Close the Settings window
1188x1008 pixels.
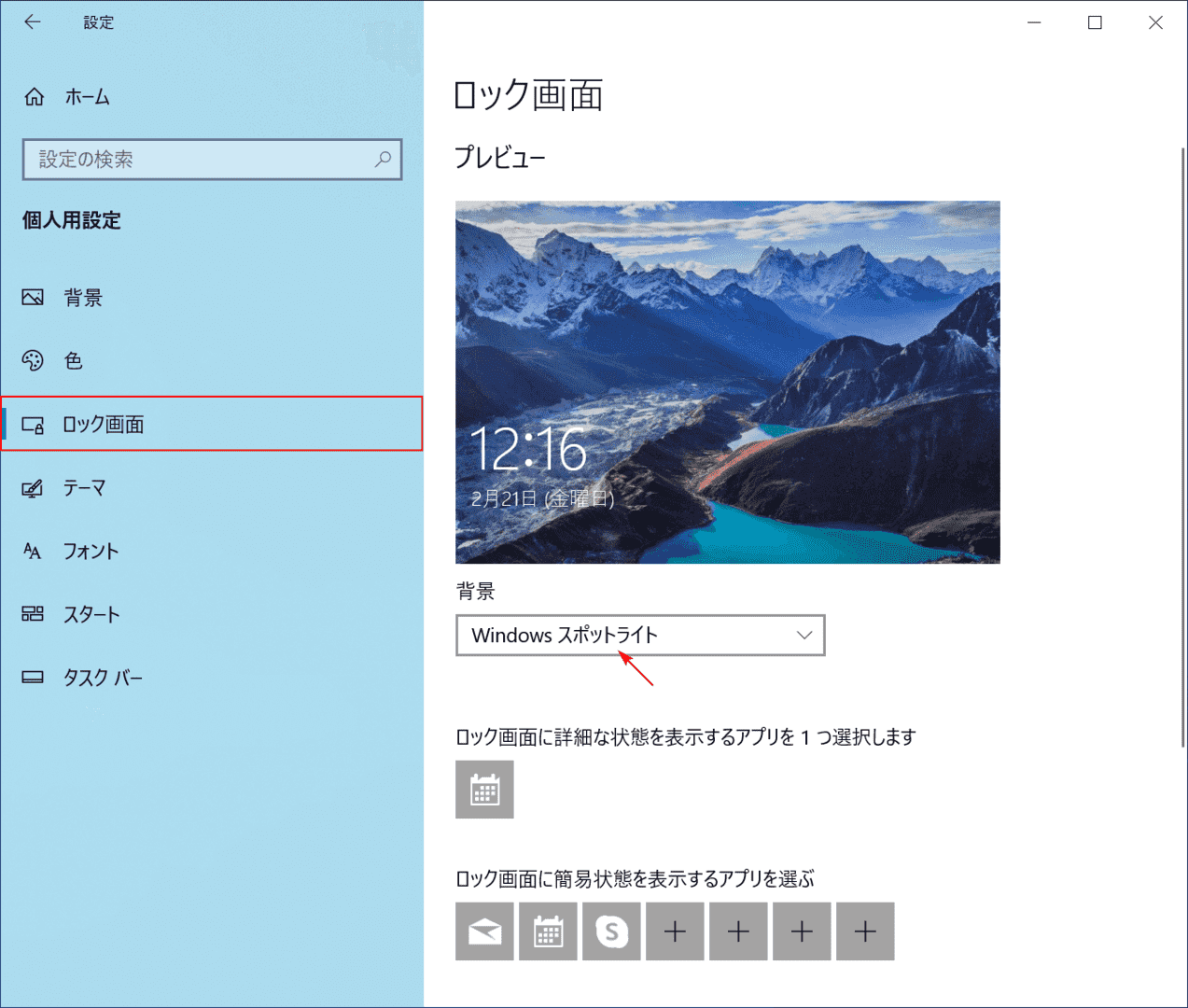tap(1155, 22)
